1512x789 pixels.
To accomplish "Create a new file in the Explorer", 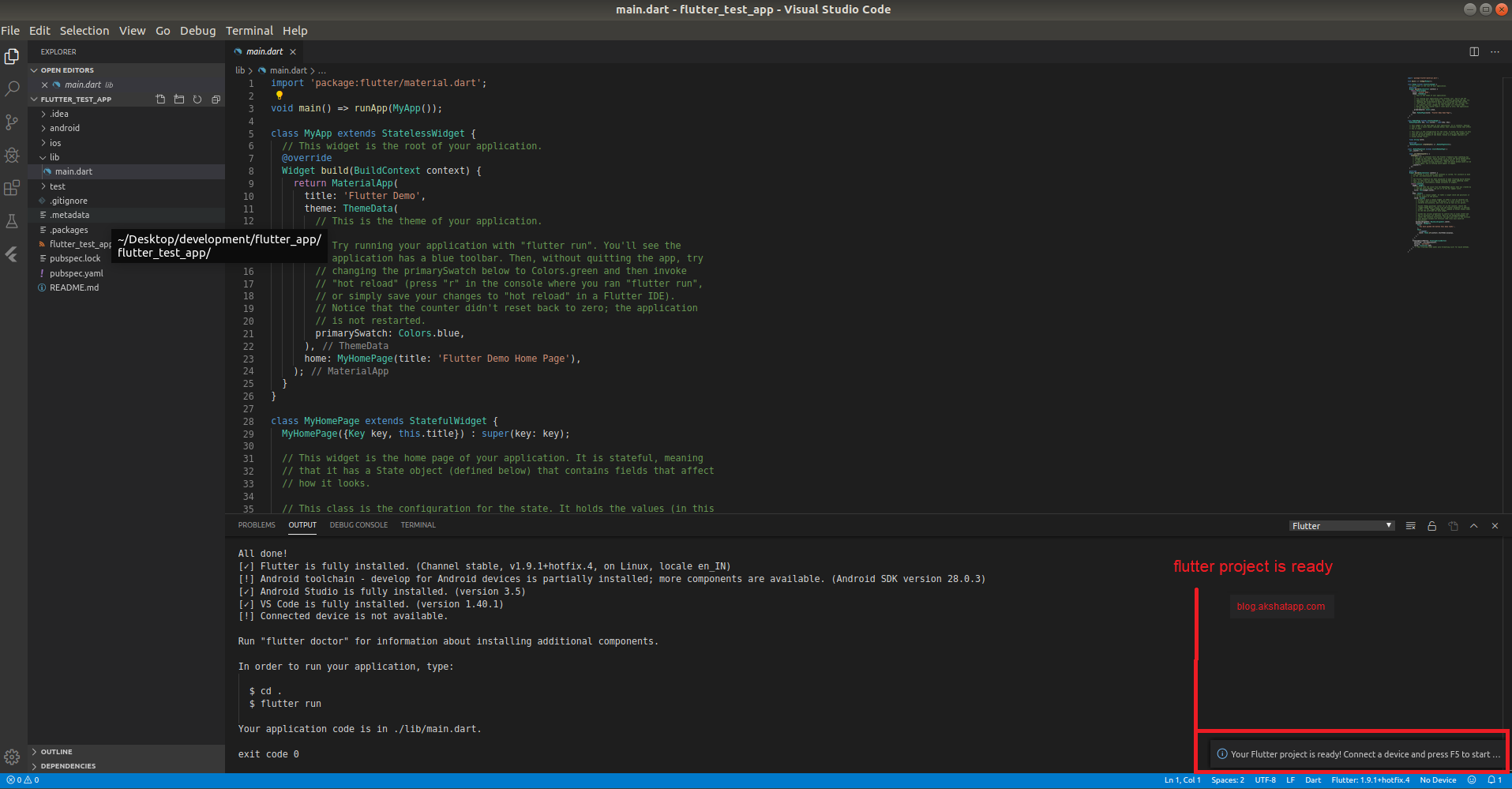I will (x=160, y=99).
